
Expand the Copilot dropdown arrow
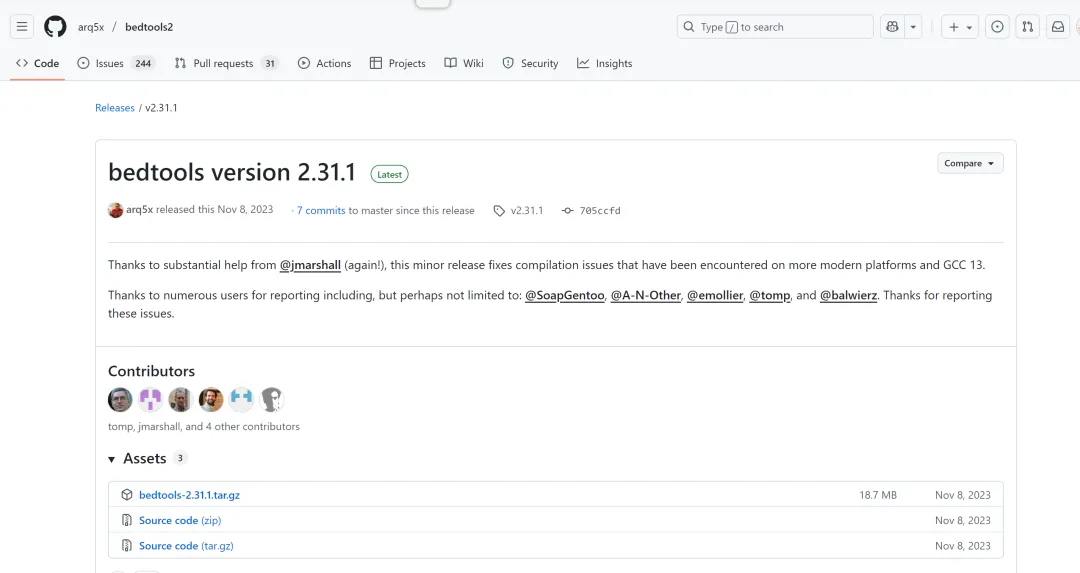pos(913,27)
